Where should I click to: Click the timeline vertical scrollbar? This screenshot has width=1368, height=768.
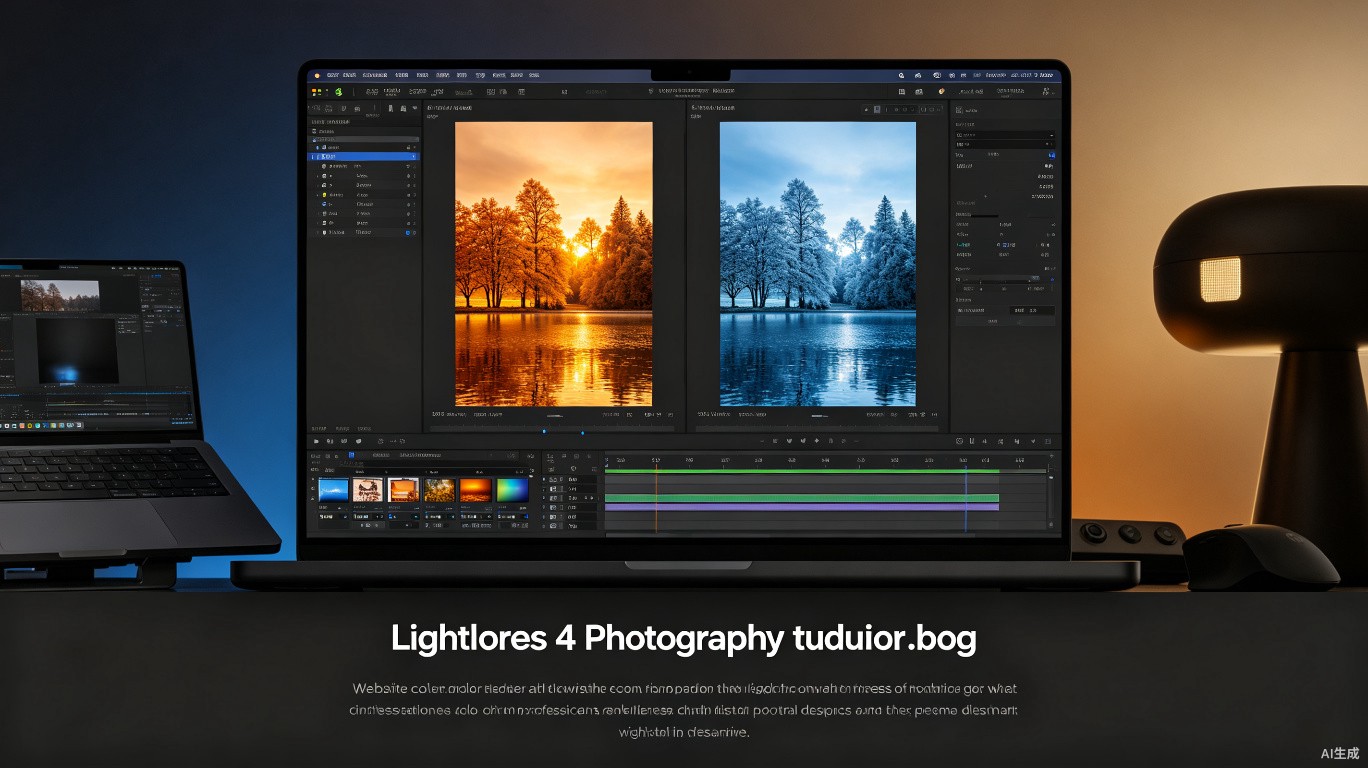[x=1050, y=500]
